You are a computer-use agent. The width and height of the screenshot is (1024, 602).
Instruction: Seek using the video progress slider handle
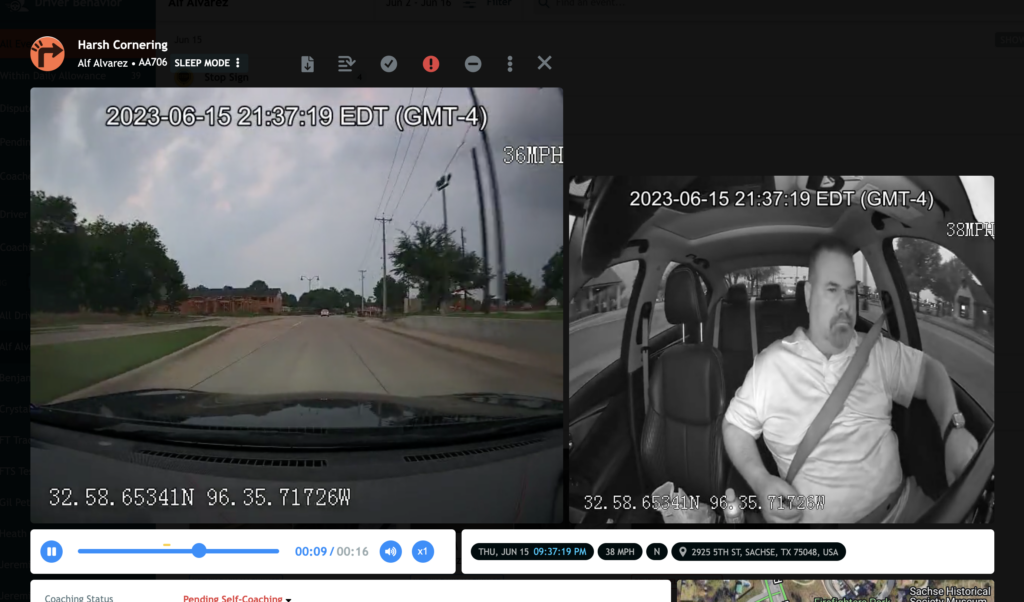point(199,551)
